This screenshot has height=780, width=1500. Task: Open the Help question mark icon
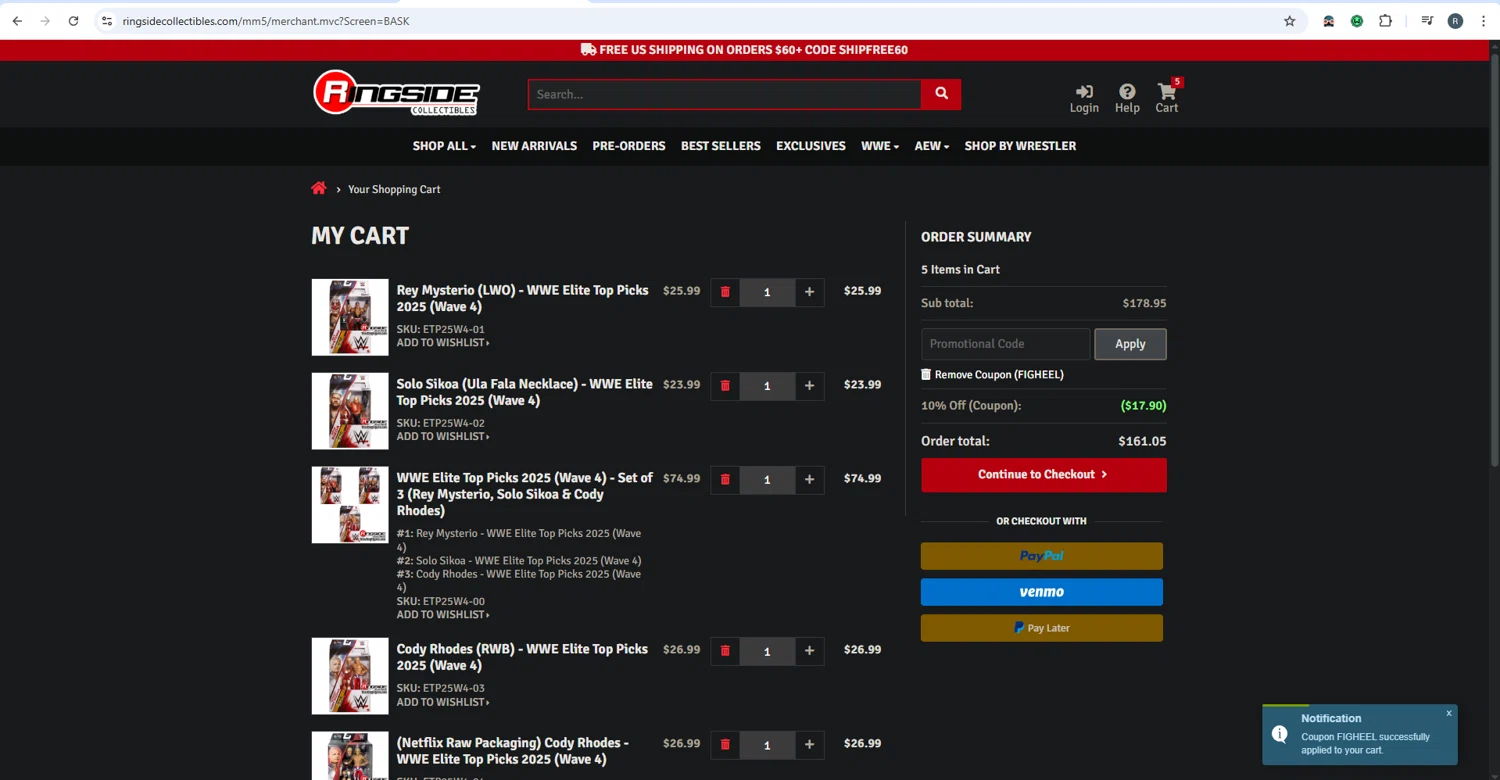tap(1127, 98)
